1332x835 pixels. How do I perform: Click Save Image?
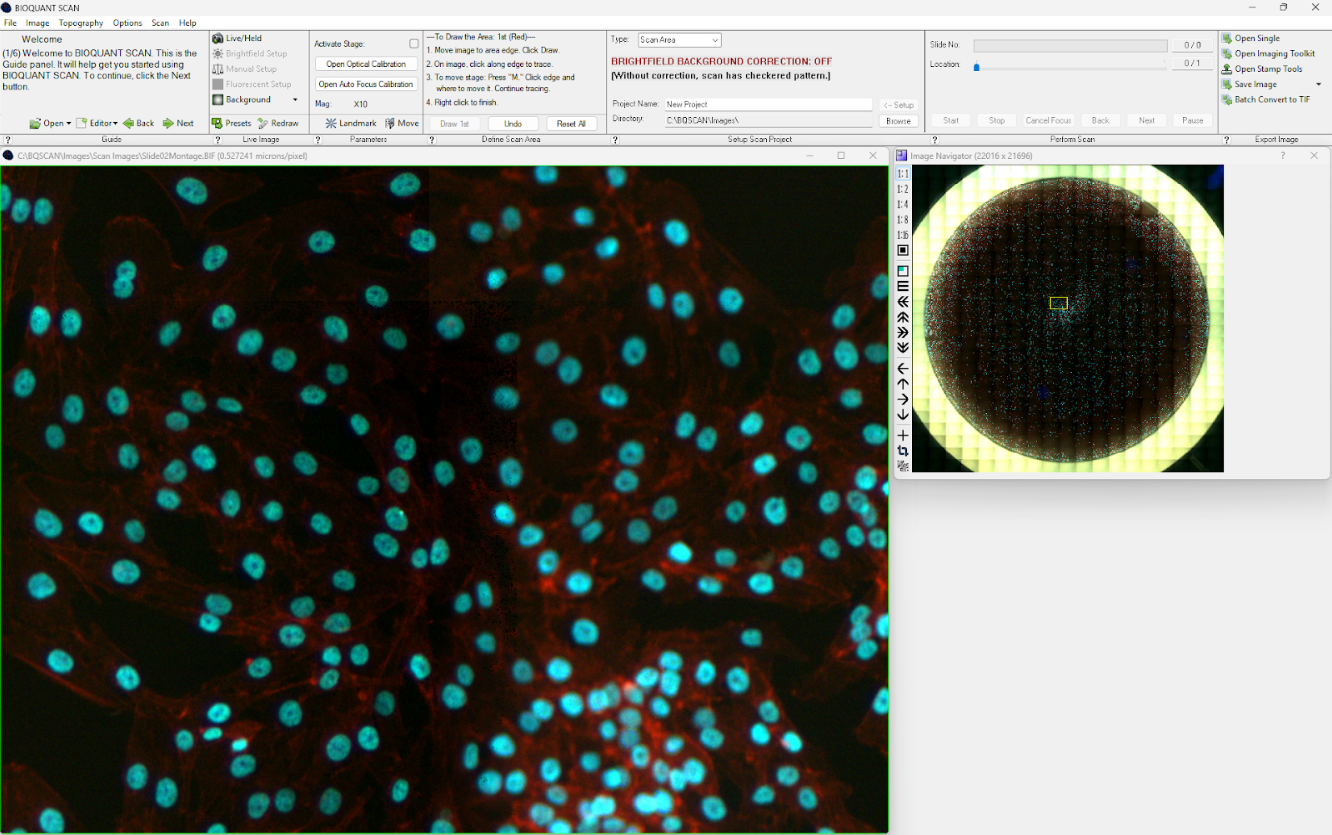pos(1249,85)
